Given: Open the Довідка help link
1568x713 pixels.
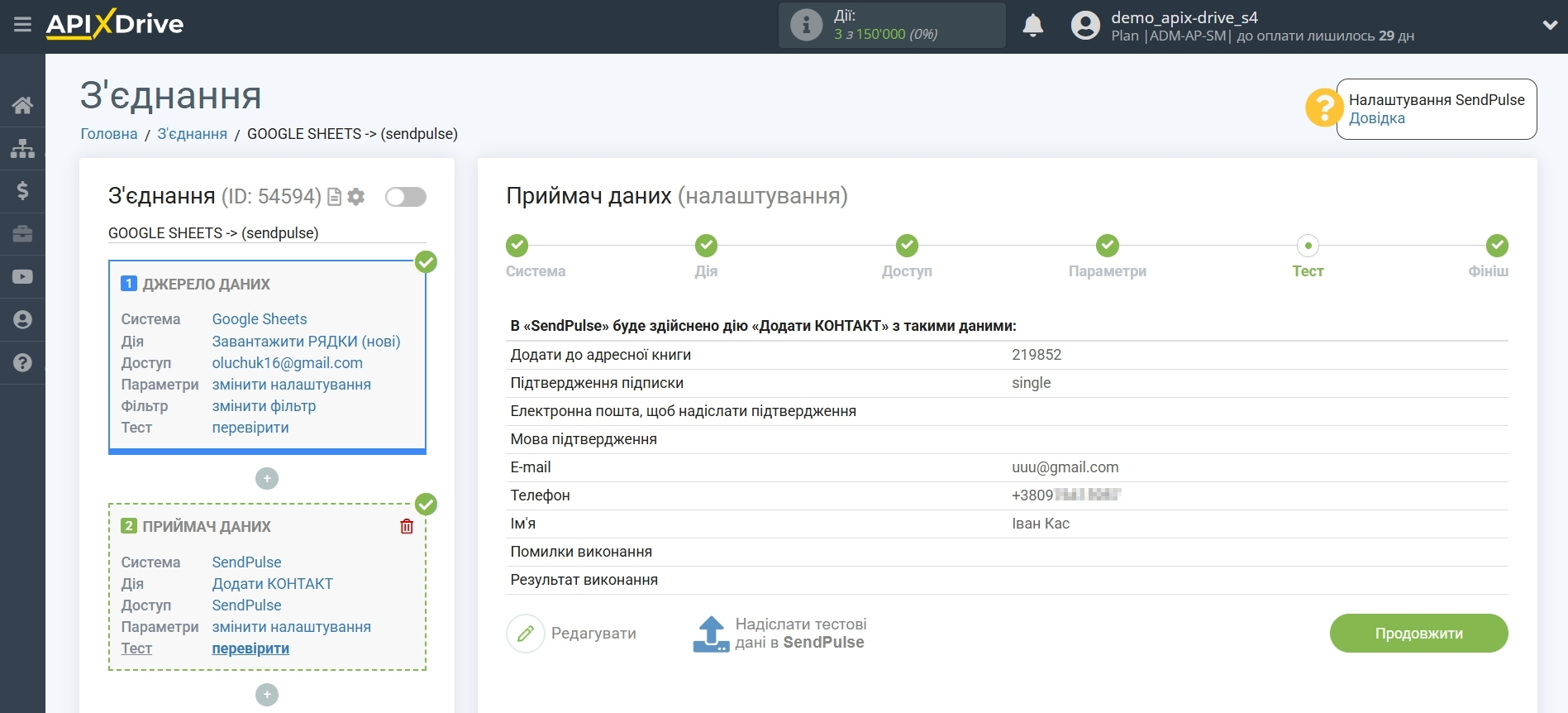Looking at the screenshot, I should (x=1376, y=118).
